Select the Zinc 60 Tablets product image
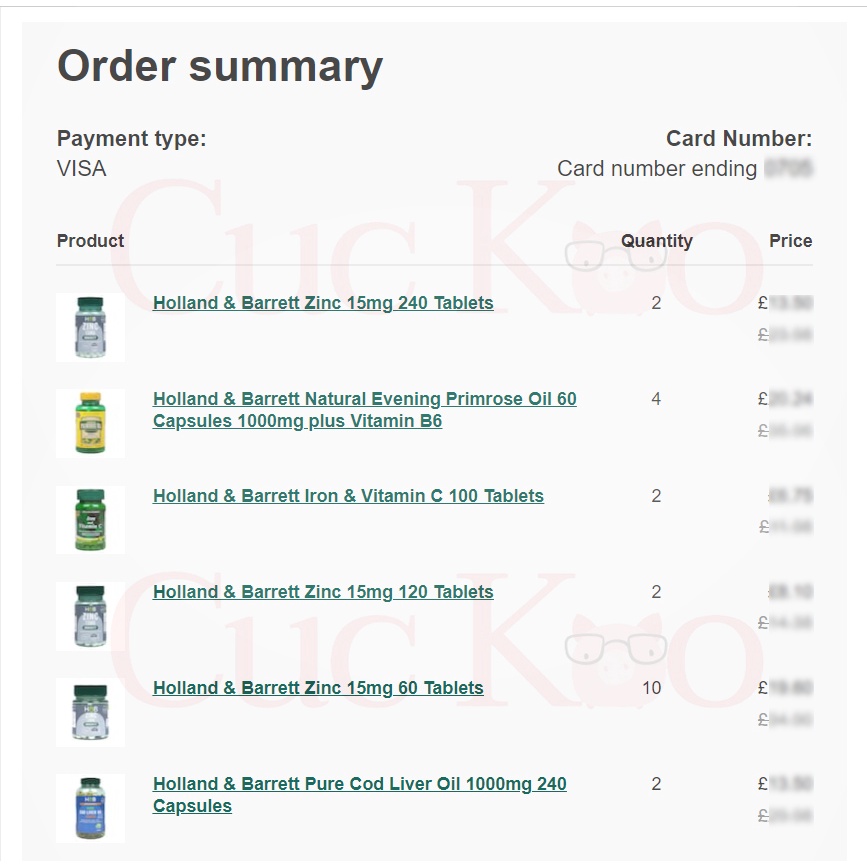The width and height of the screenshot is (867, 867). (91, 711)
